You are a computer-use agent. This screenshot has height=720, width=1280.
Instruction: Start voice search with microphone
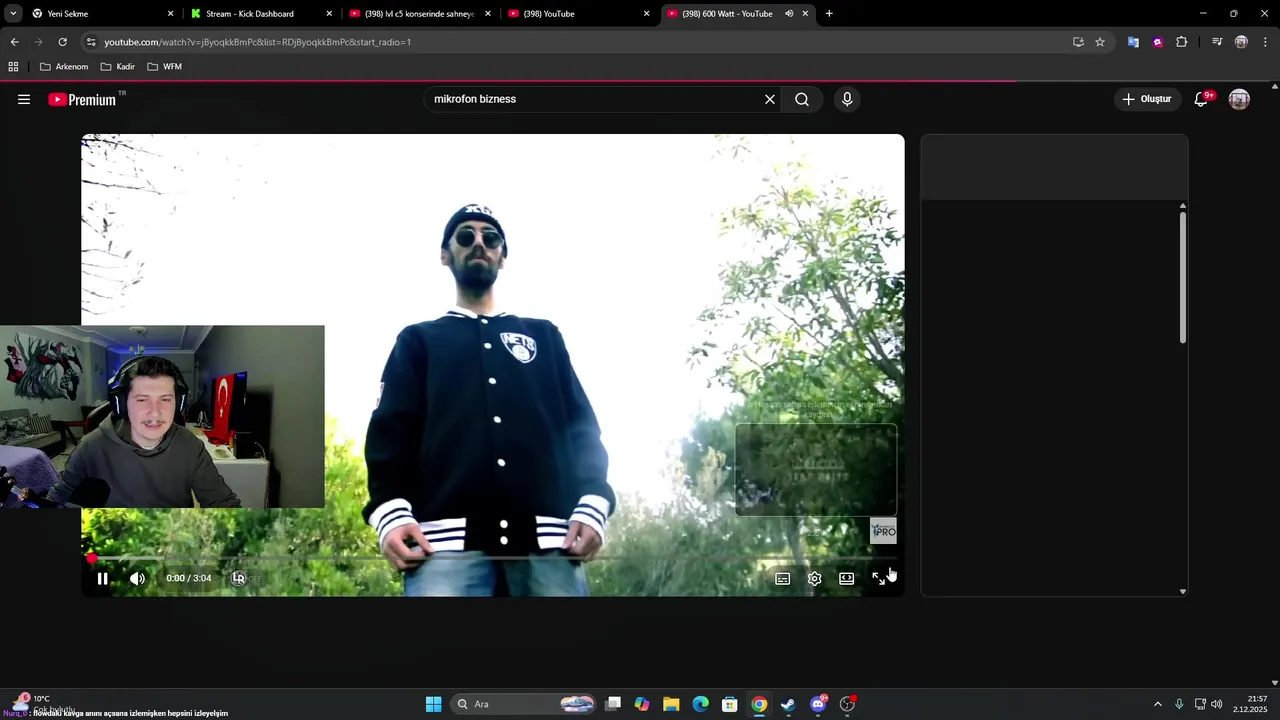(x=847, y=99)
